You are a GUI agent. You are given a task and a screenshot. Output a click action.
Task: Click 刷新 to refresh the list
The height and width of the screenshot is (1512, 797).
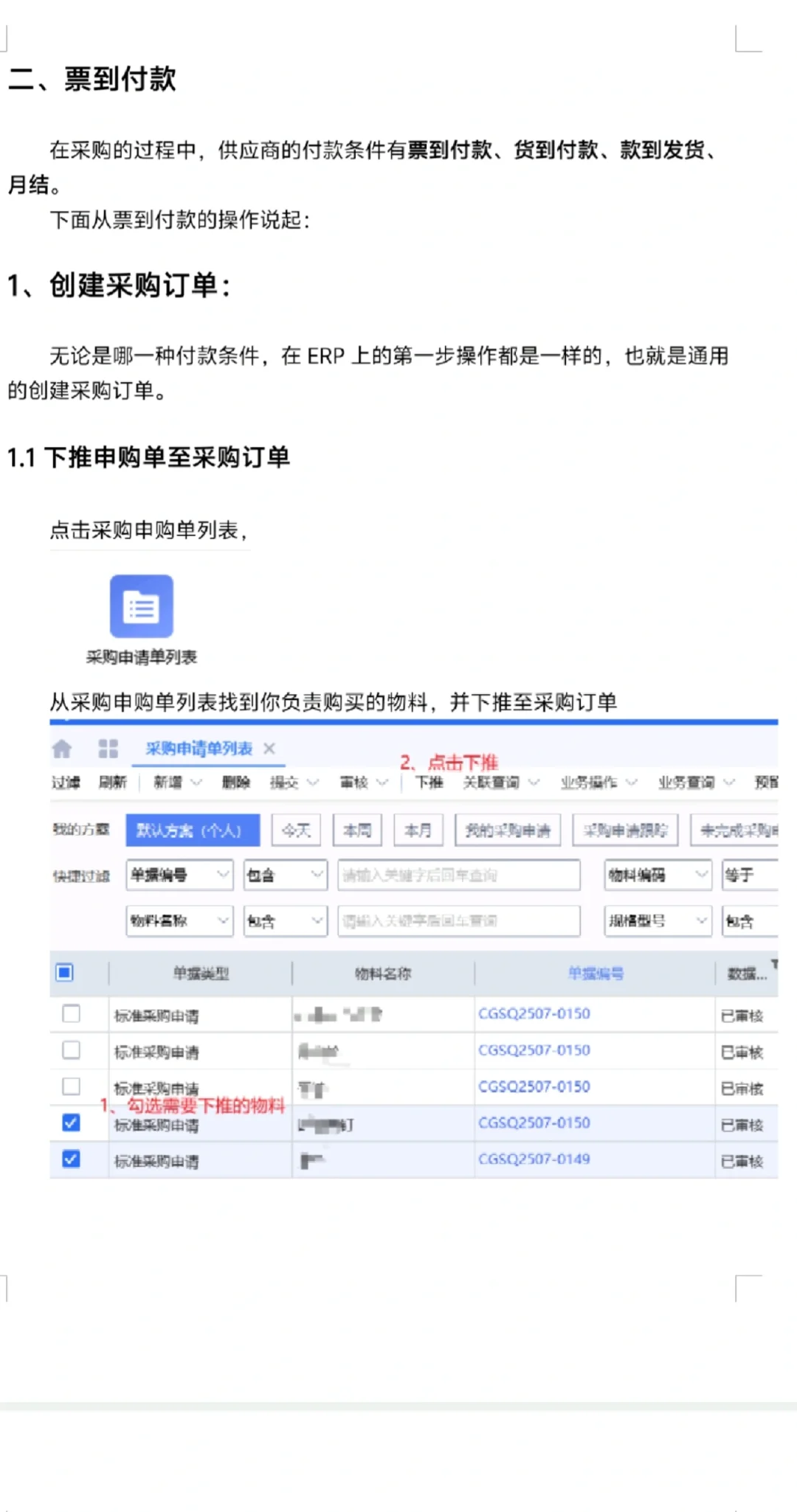tap(113, 783)
